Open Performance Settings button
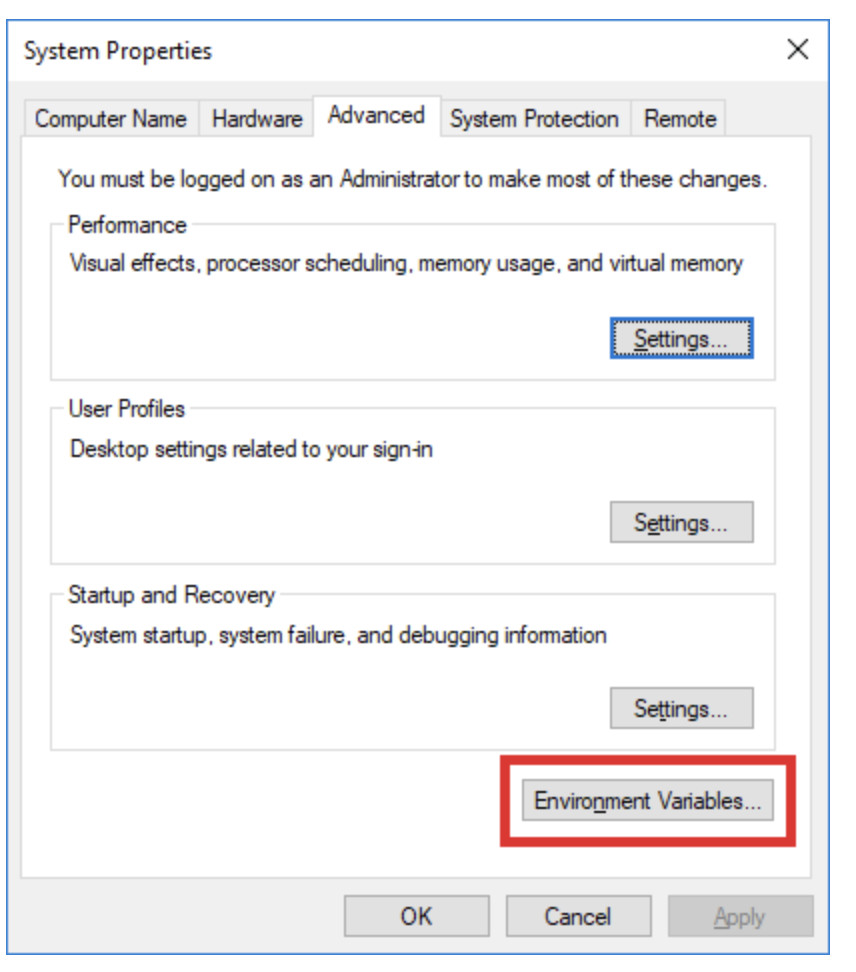The width and height of the screenshot is (856, 972). coord(681,338)
